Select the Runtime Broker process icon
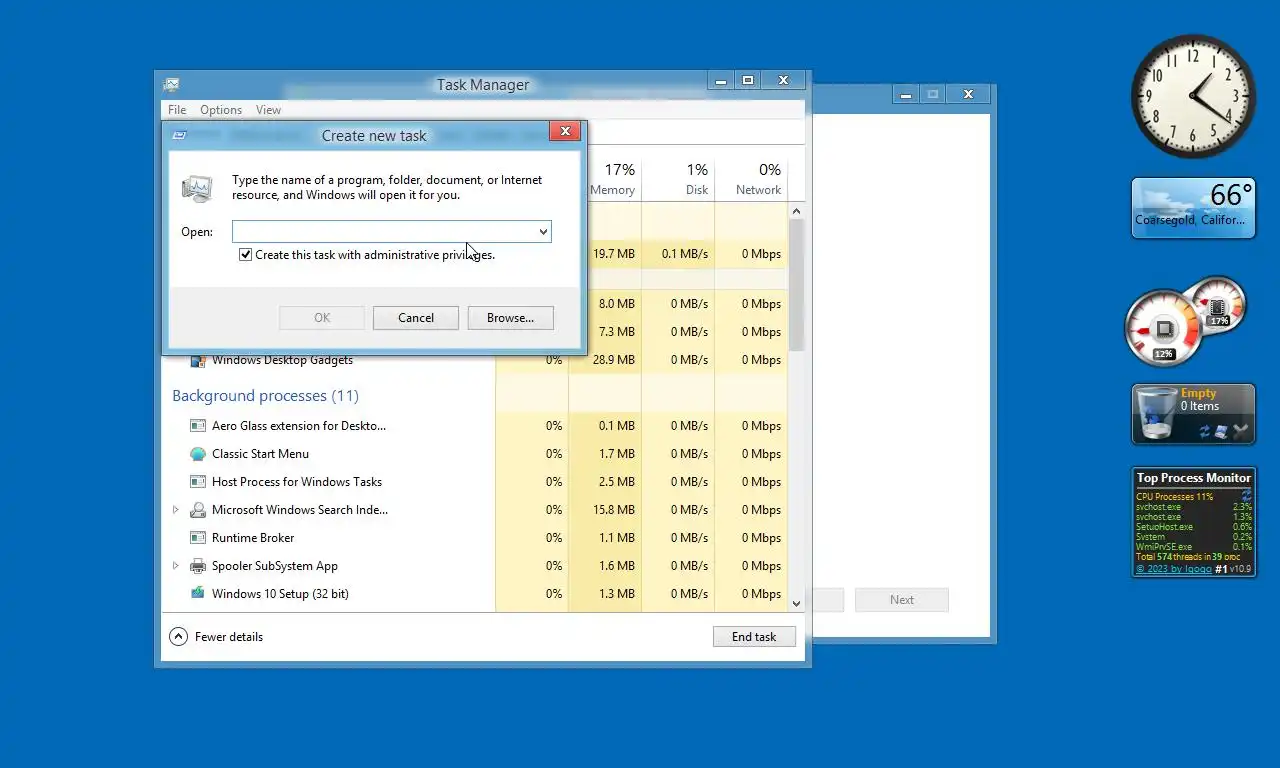 point(198,538)
